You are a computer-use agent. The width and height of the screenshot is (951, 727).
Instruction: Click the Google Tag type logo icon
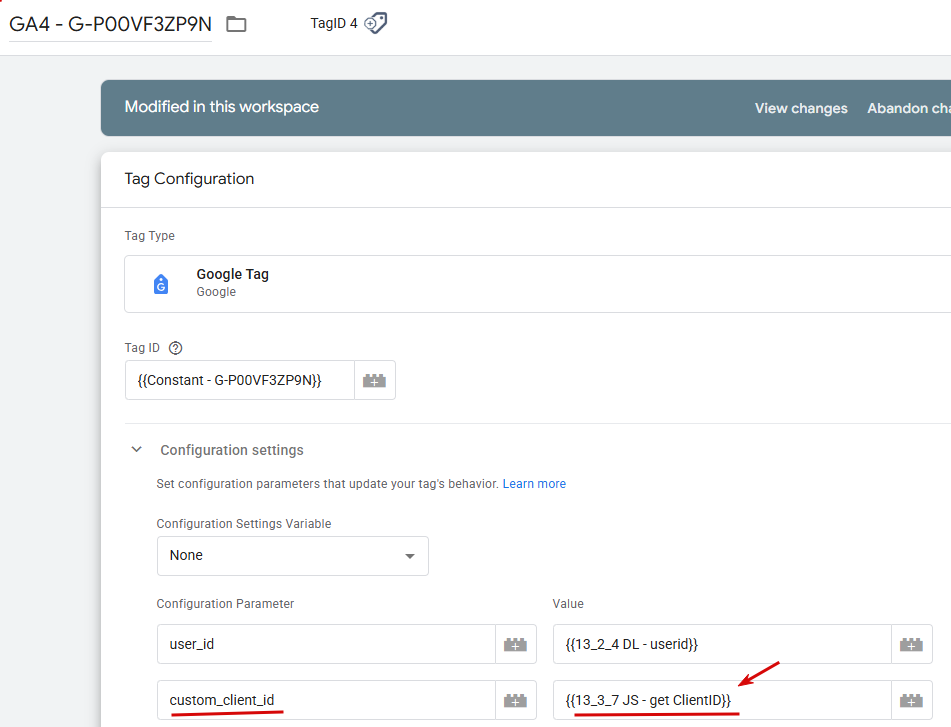coord(161,284)
